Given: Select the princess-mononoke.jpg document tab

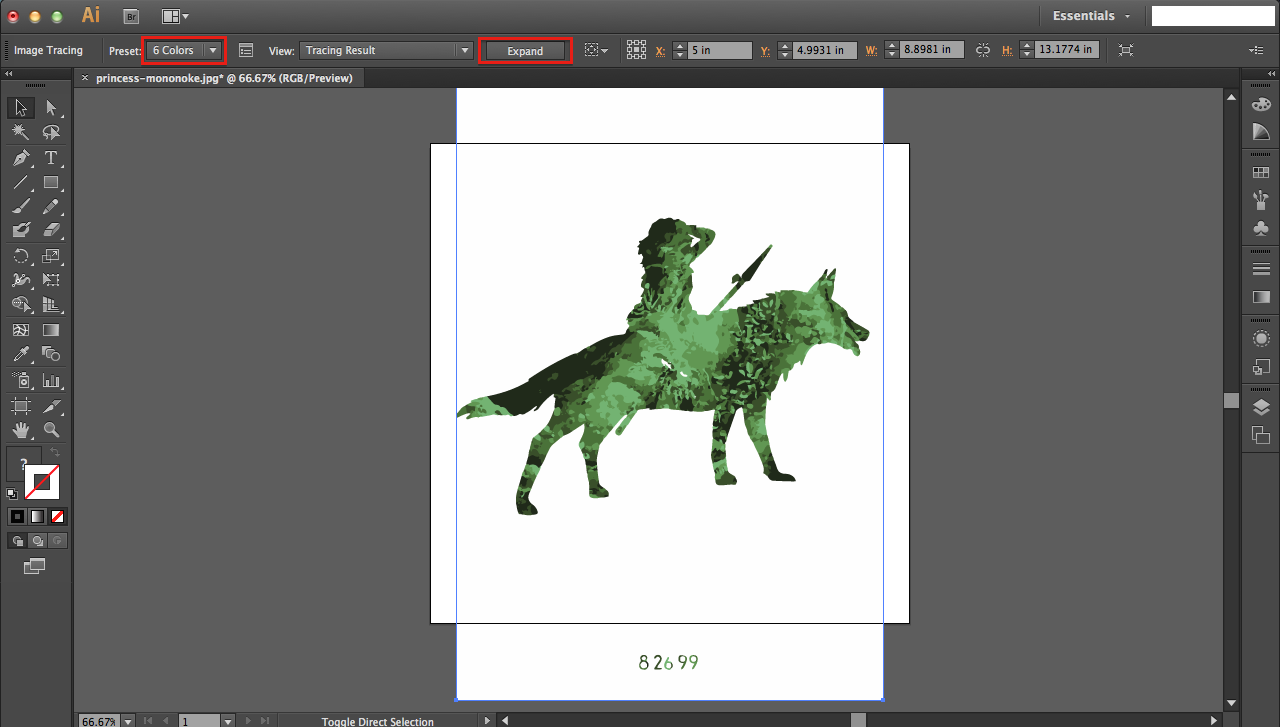Looking at the screenshot, I should [224, 78].
